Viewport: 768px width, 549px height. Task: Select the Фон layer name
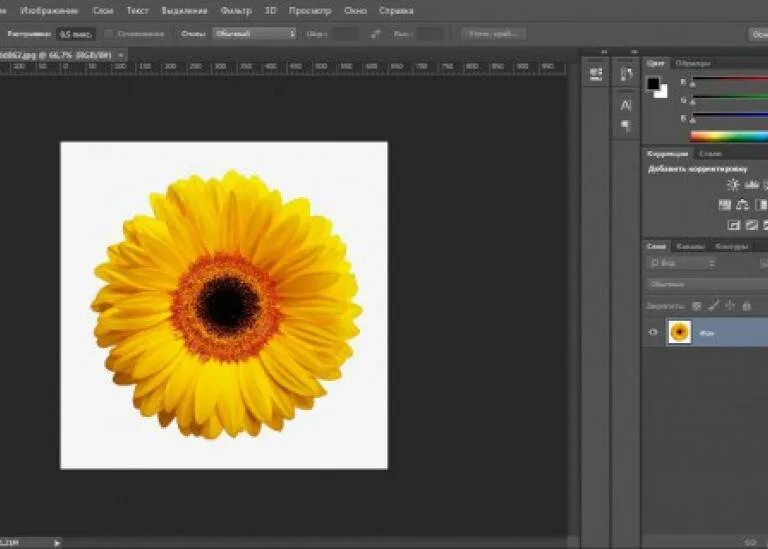(x=706, y=333)
